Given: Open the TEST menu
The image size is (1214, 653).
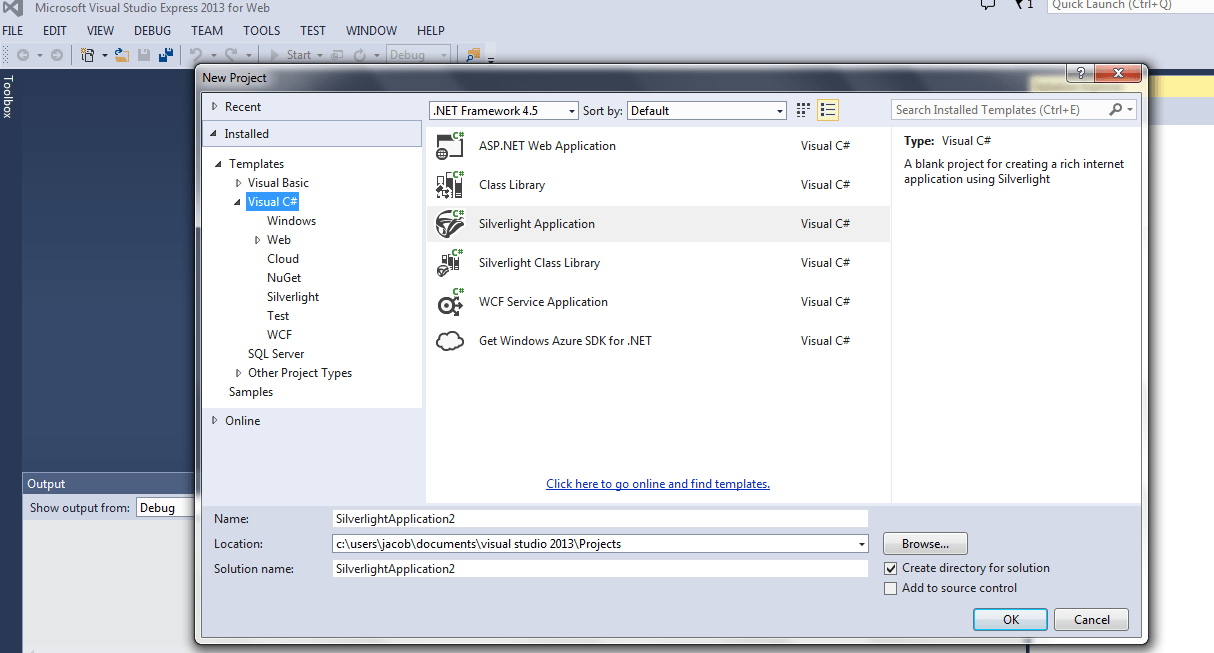Looking at the screenshot, I should [313, 31].
